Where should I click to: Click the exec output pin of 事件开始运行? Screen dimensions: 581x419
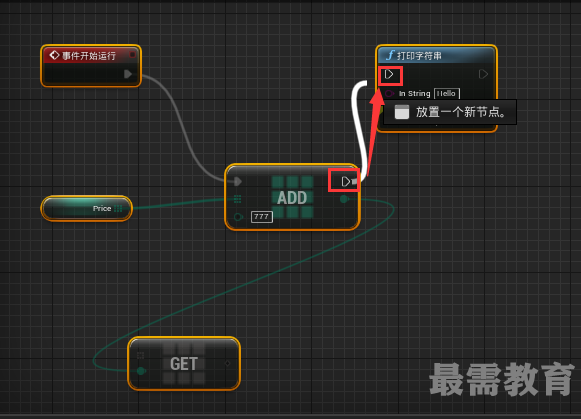128,74
